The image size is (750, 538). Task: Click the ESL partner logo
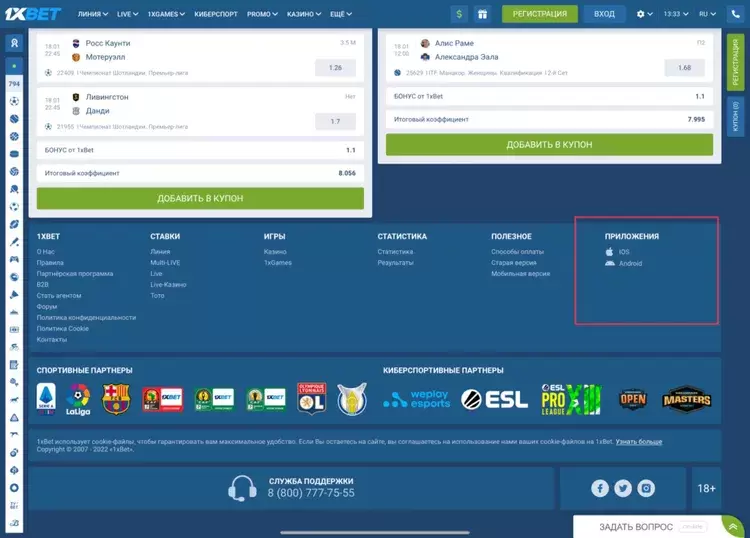[x=495, y=399]
